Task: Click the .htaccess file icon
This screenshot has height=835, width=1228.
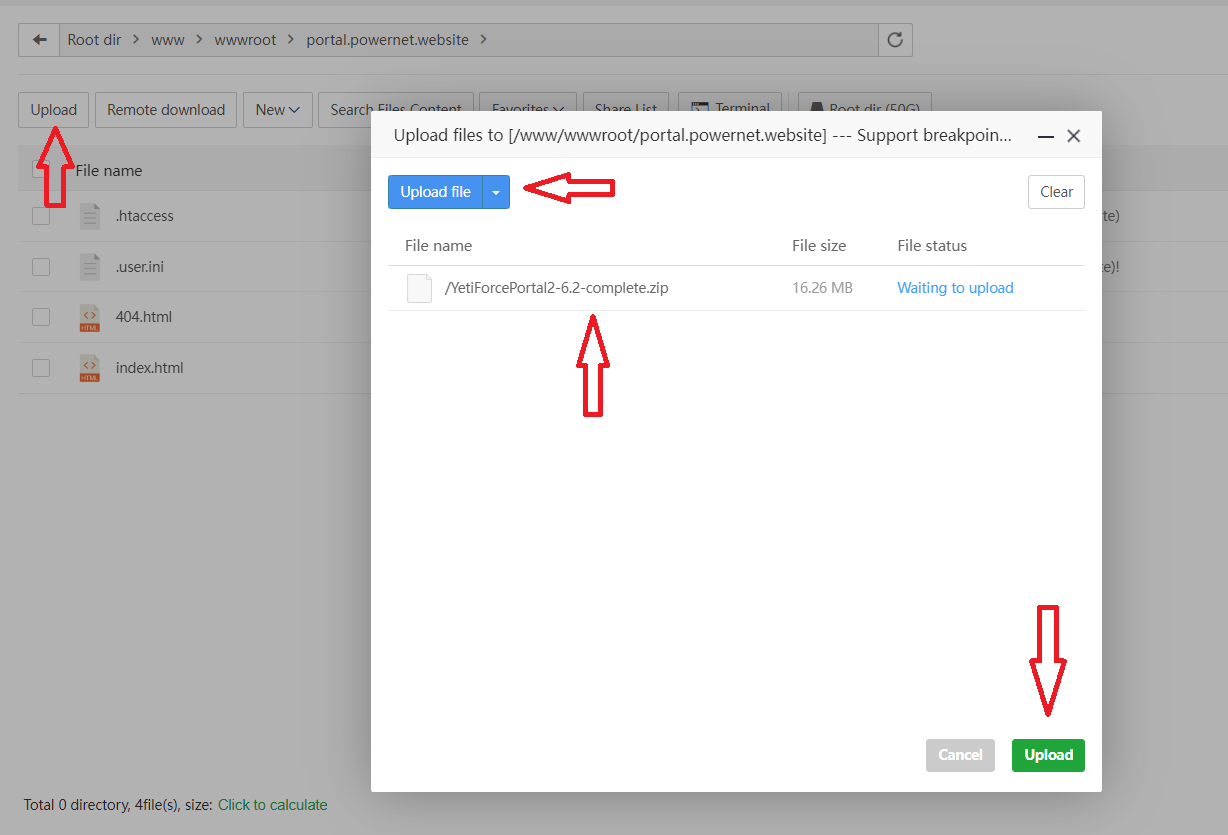Action: pyautogui.click(x=90, y=216)
